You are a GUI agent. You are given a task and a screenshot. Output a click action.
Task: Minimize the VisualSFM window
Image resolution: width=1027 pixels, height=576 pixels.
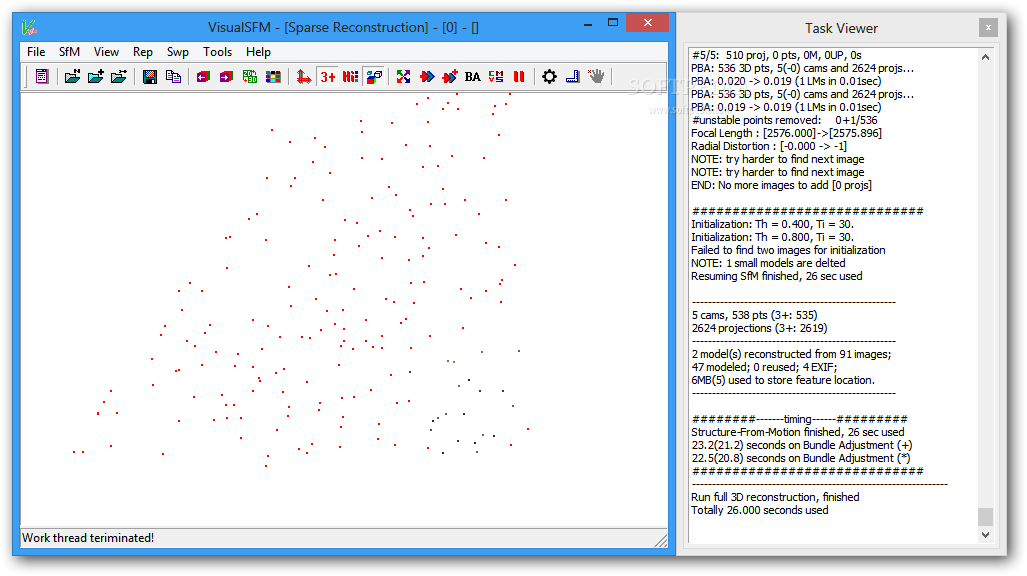point(588,24)
